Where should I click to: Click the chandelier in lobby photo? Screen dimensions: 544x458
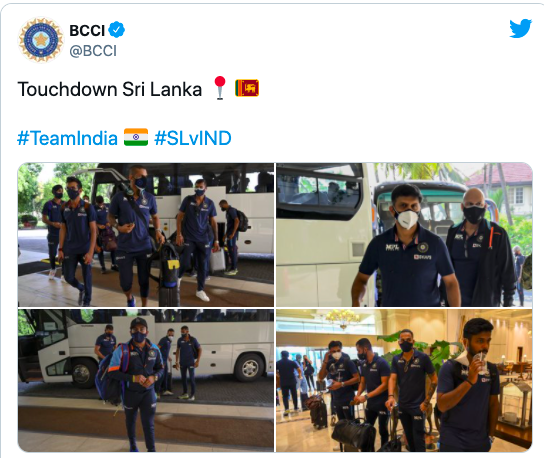(x=343, y=319)
